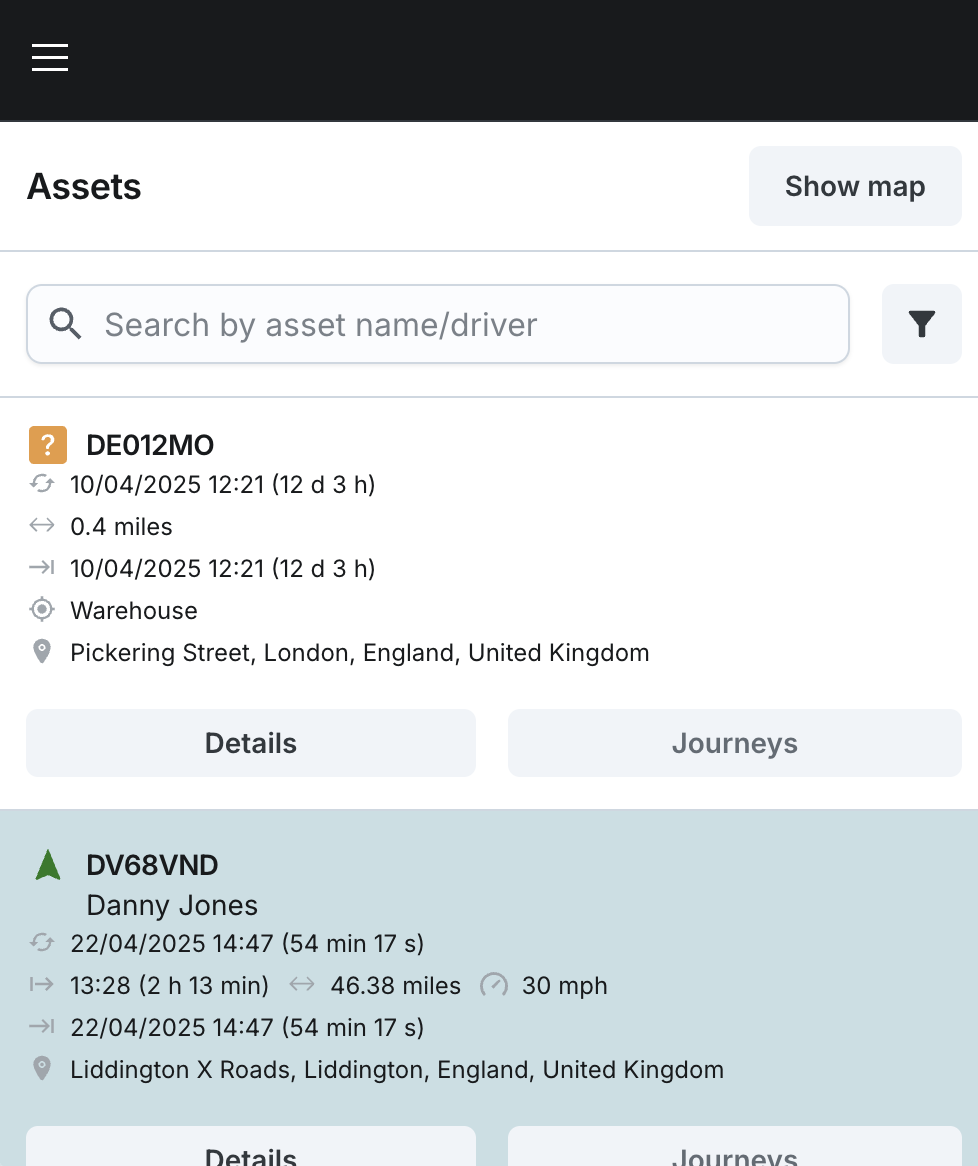
Task: Open Details for asset DE012MO
Action: point(251,743)
